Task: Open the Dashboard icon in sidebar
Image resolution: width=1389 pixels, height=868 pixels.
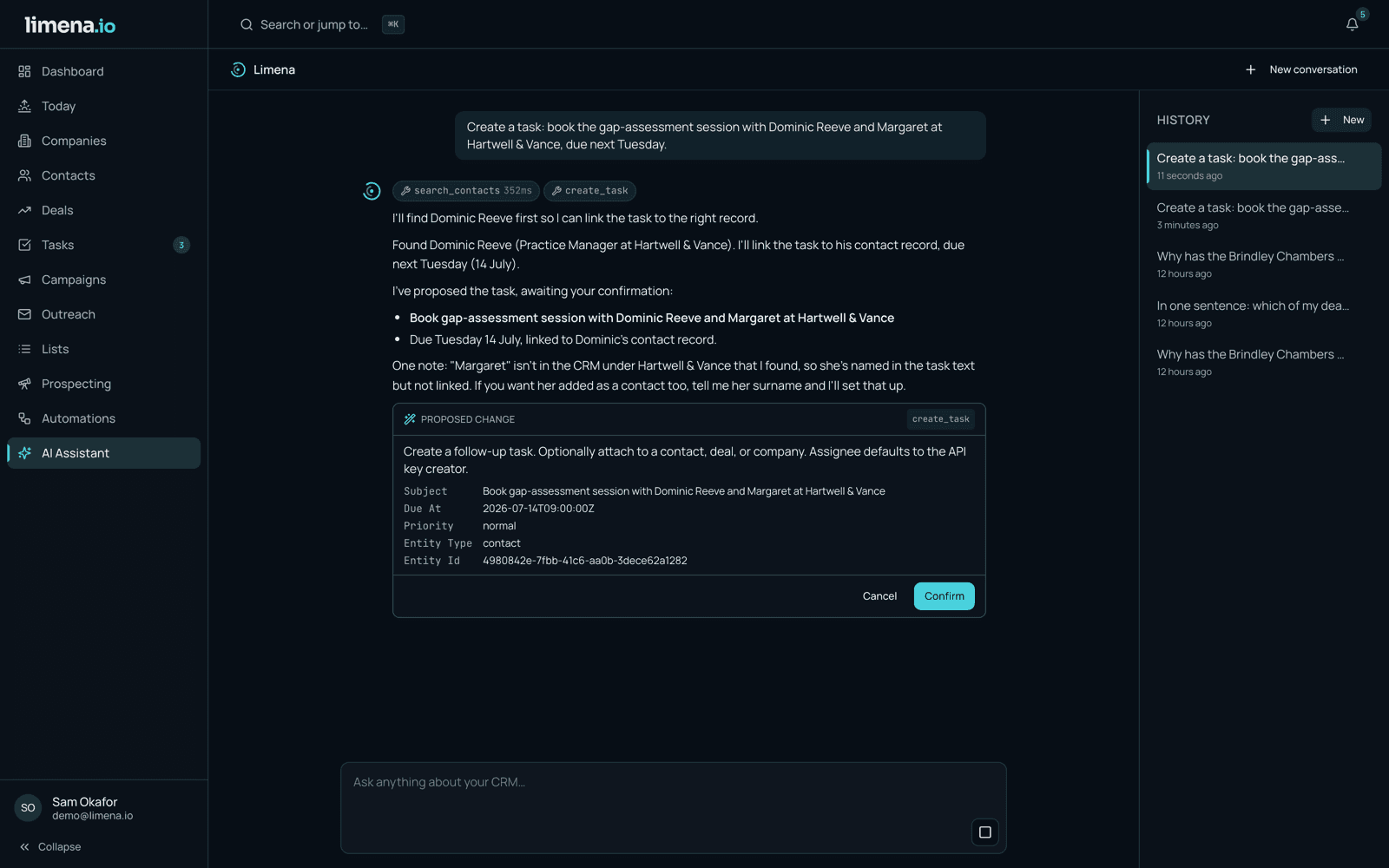Action: (24, 71)
